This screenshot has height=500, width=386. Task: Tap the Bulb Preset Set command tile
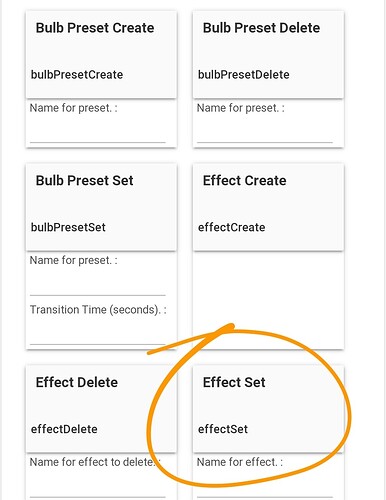(101, 207)
